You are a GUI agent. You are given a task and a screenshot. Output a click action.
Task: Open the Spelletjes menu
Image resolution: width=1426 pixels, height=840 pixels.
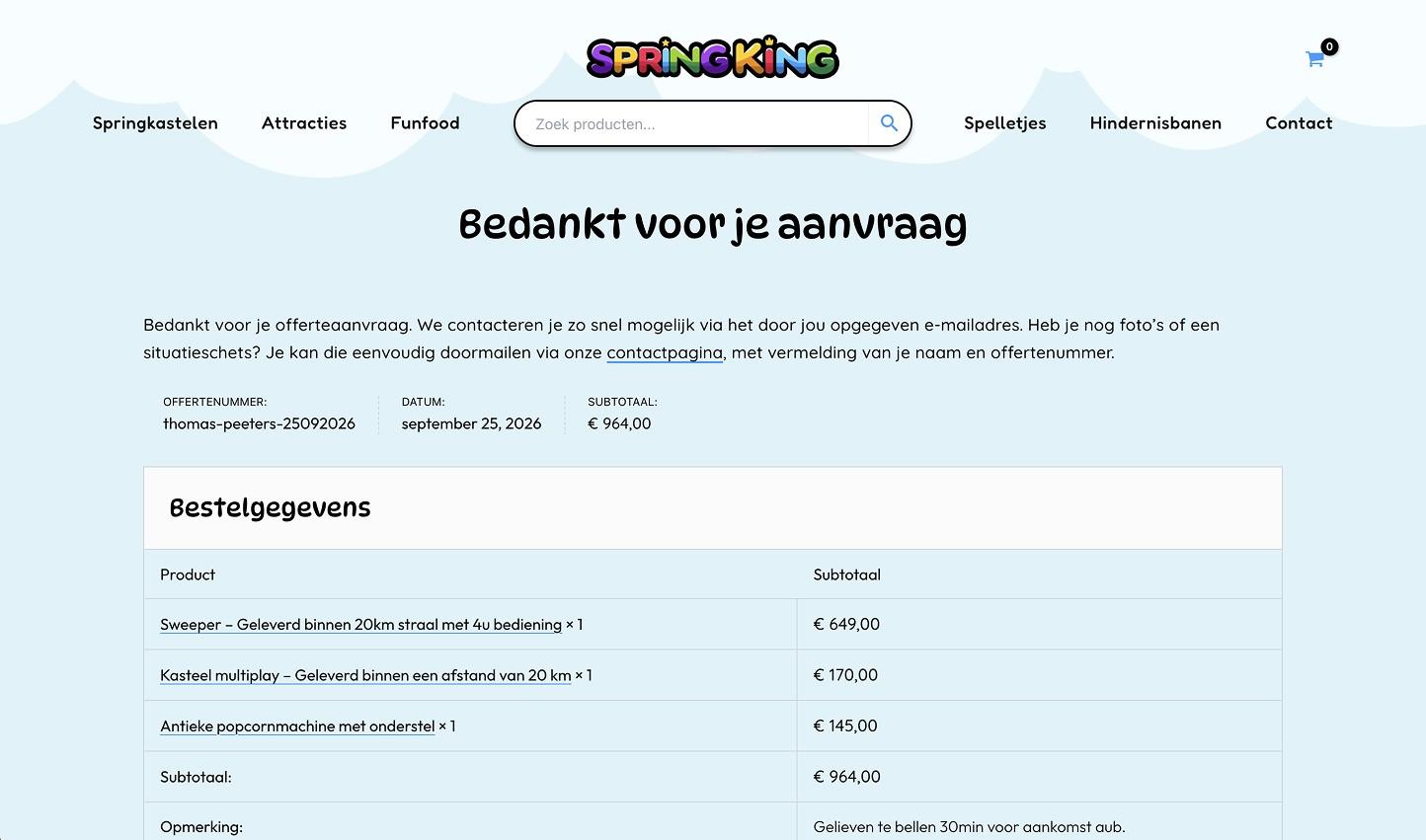click(x=1004, y=123)
